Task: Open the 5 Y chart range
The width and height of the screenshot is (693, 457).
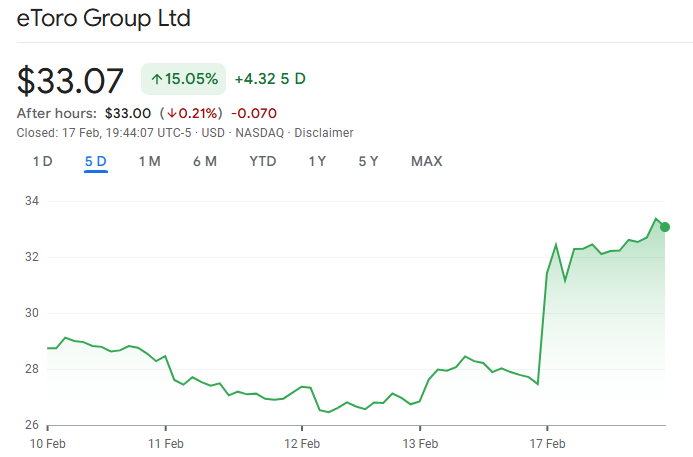Action: (368, 161)
